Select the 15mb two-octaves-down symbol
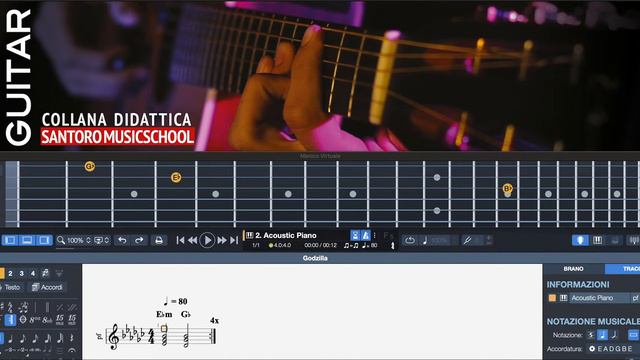Image resolution: width=640 pixels, height=360 pixels. [x=72, y=319]
